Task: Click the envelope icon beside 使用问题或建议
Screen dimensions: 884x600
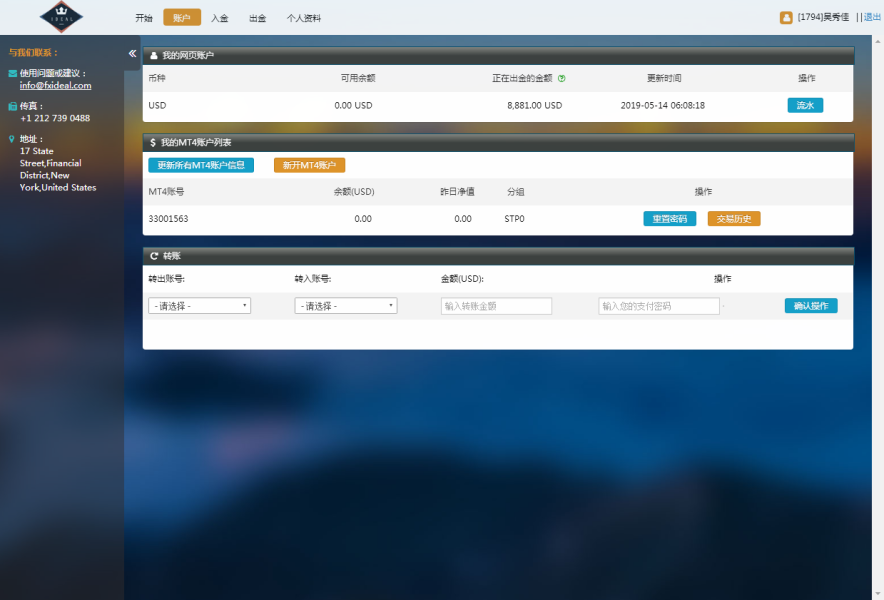Action: pyautogui.click(x=12, y=74)
